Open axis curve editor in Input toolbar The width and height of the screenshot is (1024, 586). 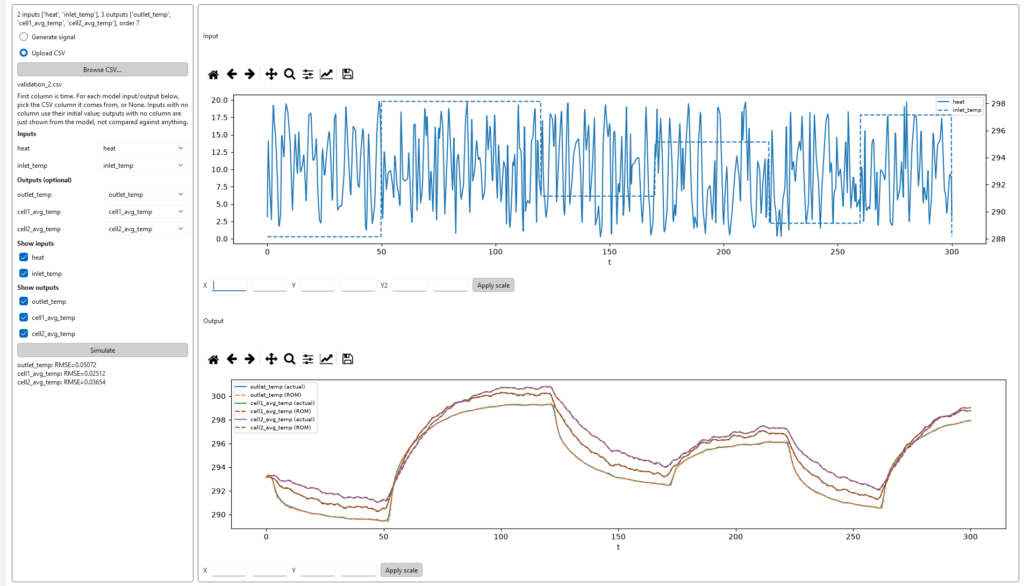pos(326,74)
